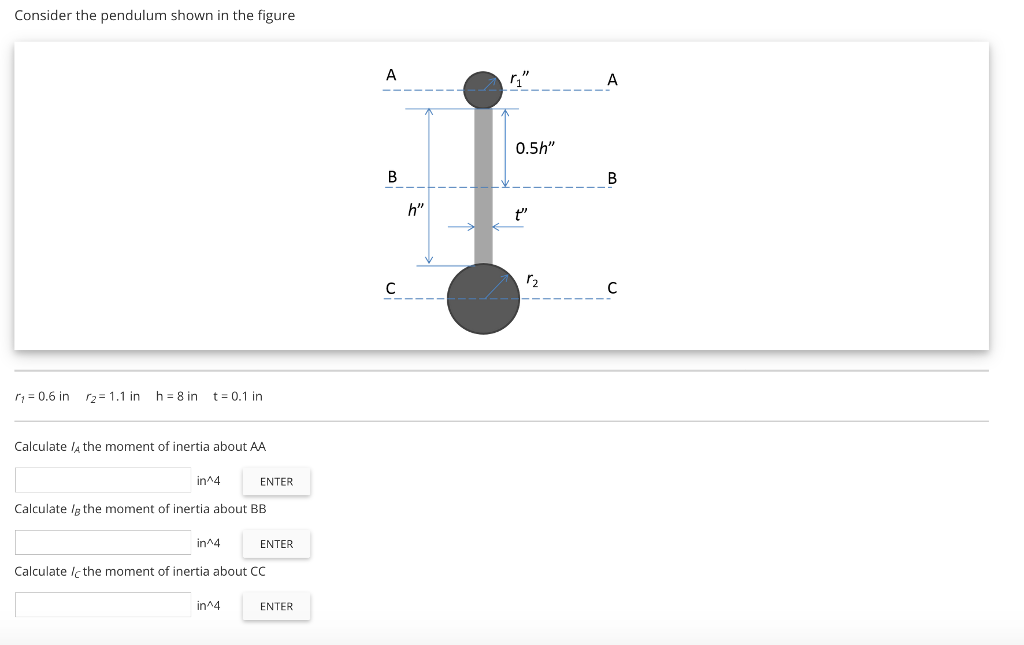Click the in^4 unit label beside the first field

pyautogui.click(x=208, y=479)
